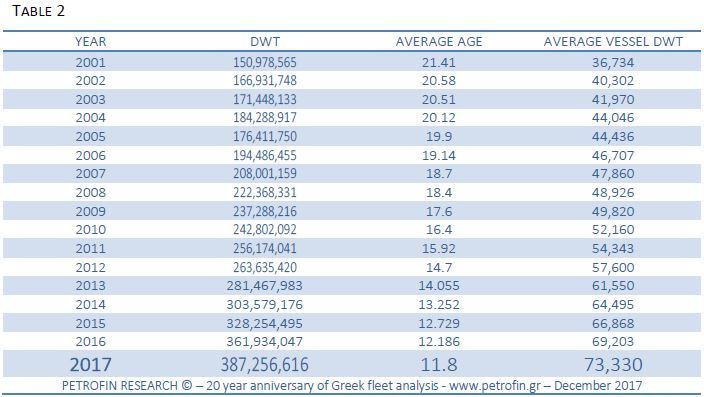The height and width of the screenshot is (397, 704).
Task: Click the highlighted 2017 year cell
Action: (90, 364)
